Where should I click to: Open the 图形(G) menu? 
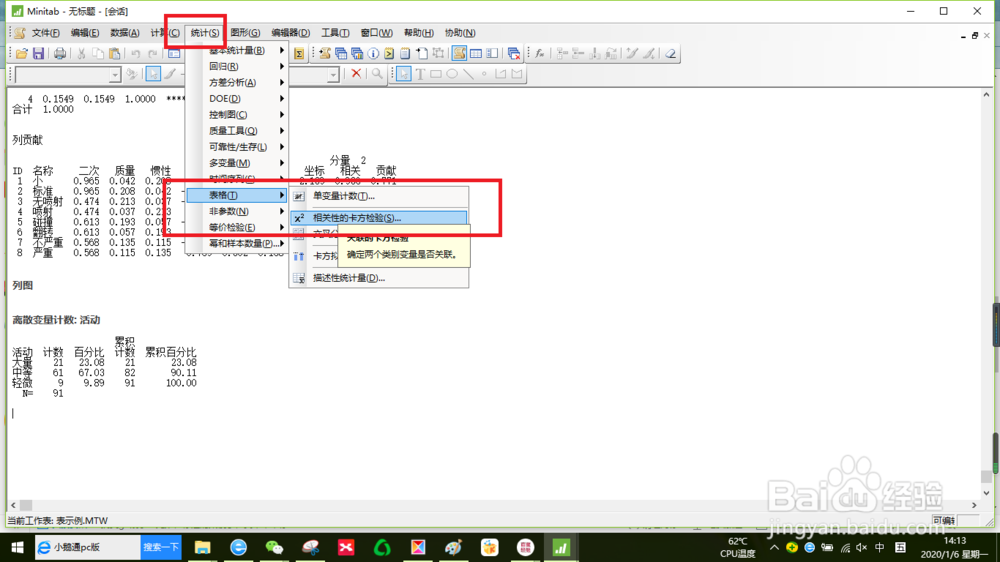245,33
